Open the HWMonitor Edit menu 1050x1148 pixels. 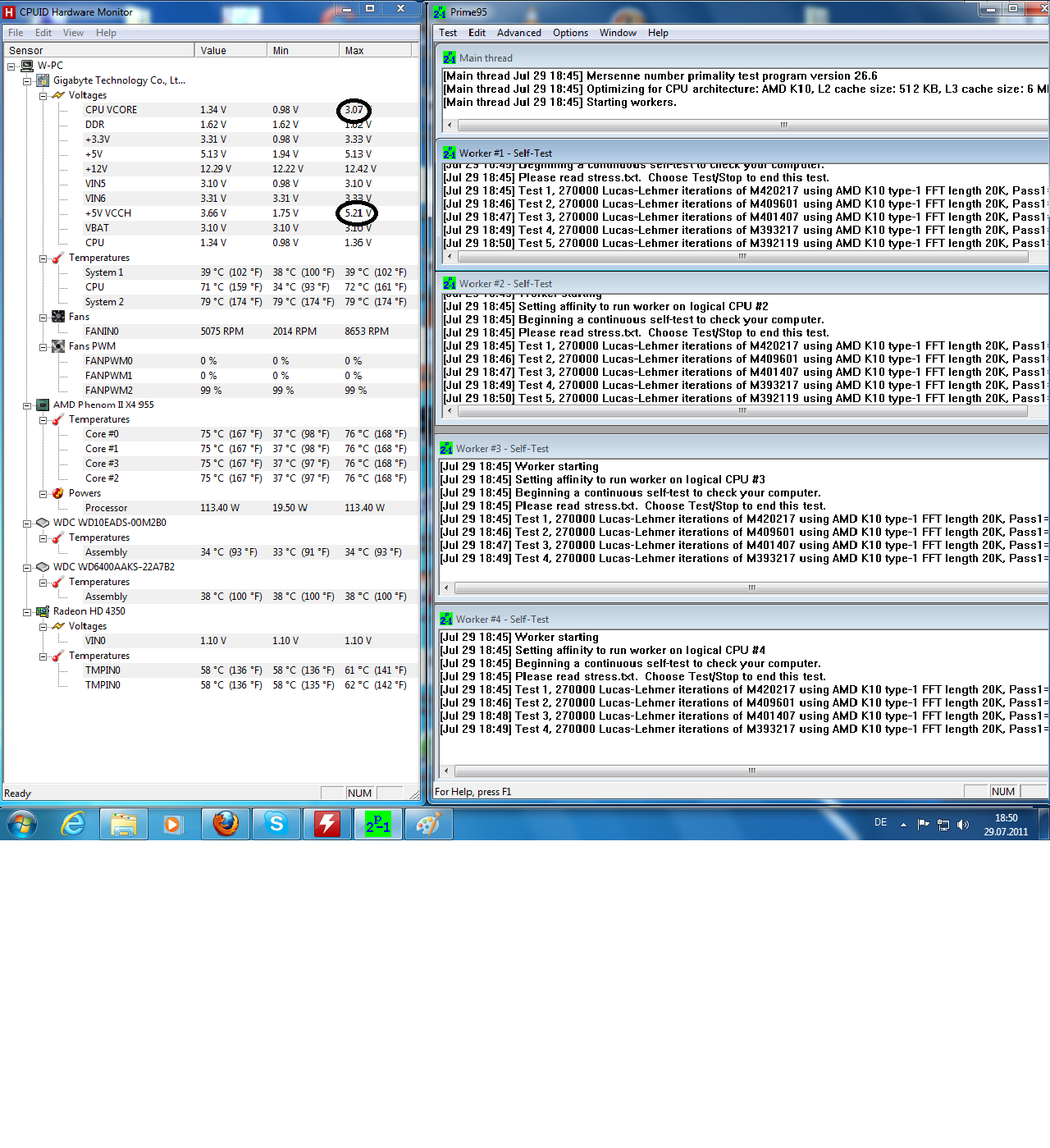pyautogui.click(x=43, y=33)
